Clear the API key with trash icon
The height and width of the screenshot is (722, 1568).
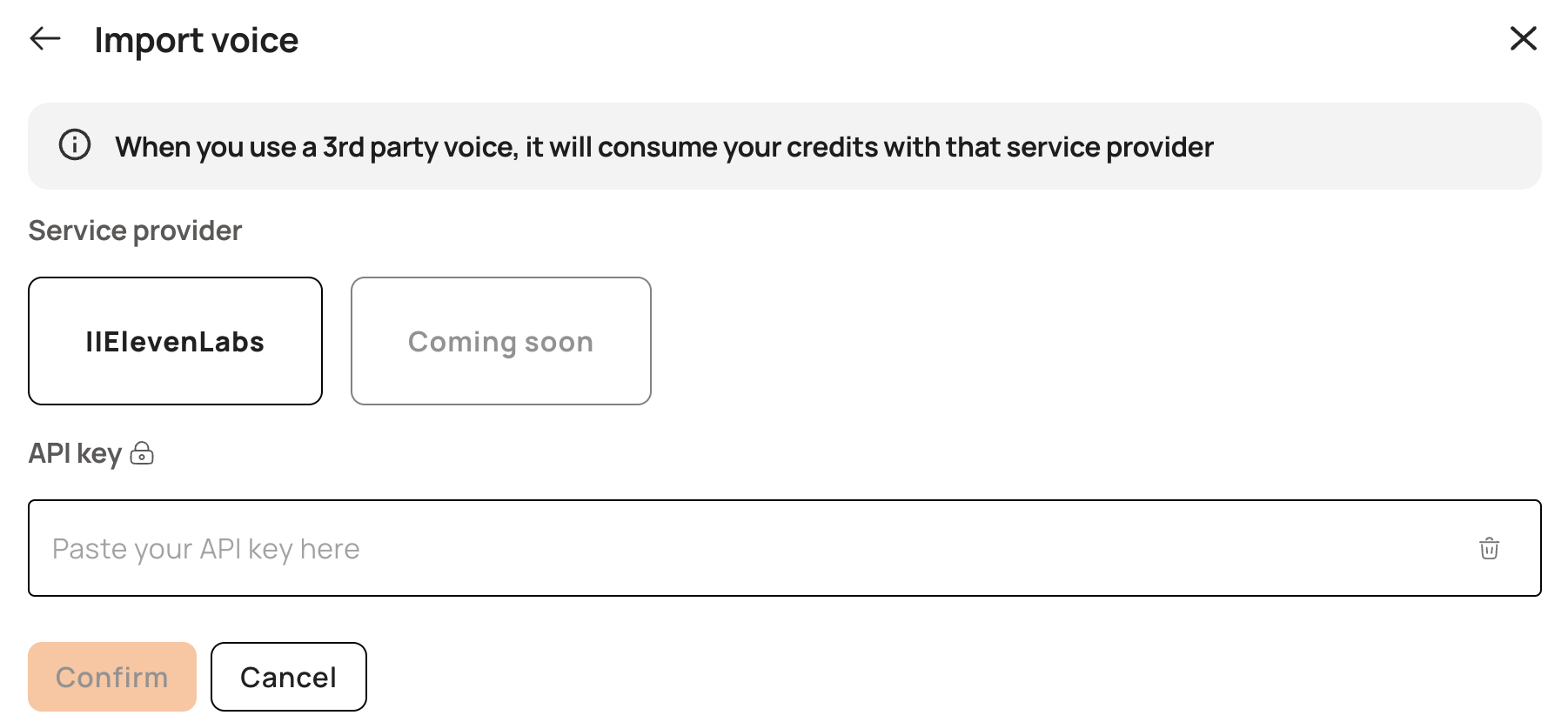[x=1489, y=548]
